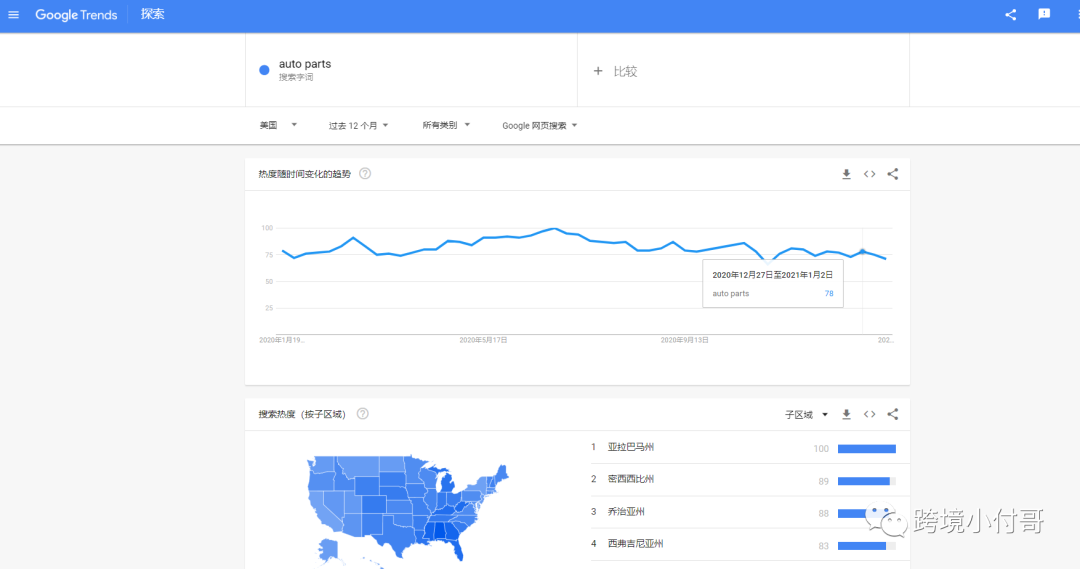Open the 美国 region dropdown
Viewport: 1080px width, 569px height.
point(278,125)
